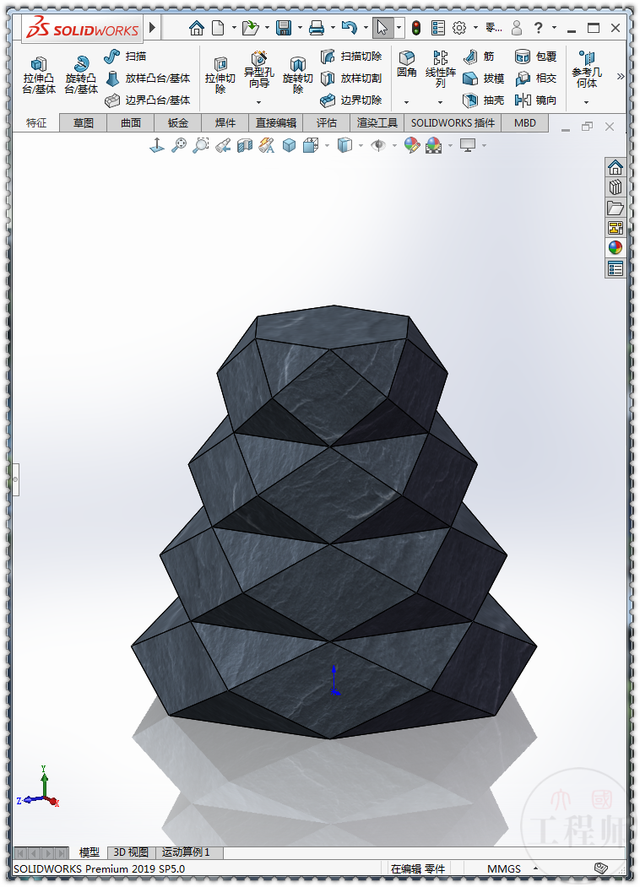
Task: Choose the 扫描 sweep tool
Action: click(x=125, y=56)
